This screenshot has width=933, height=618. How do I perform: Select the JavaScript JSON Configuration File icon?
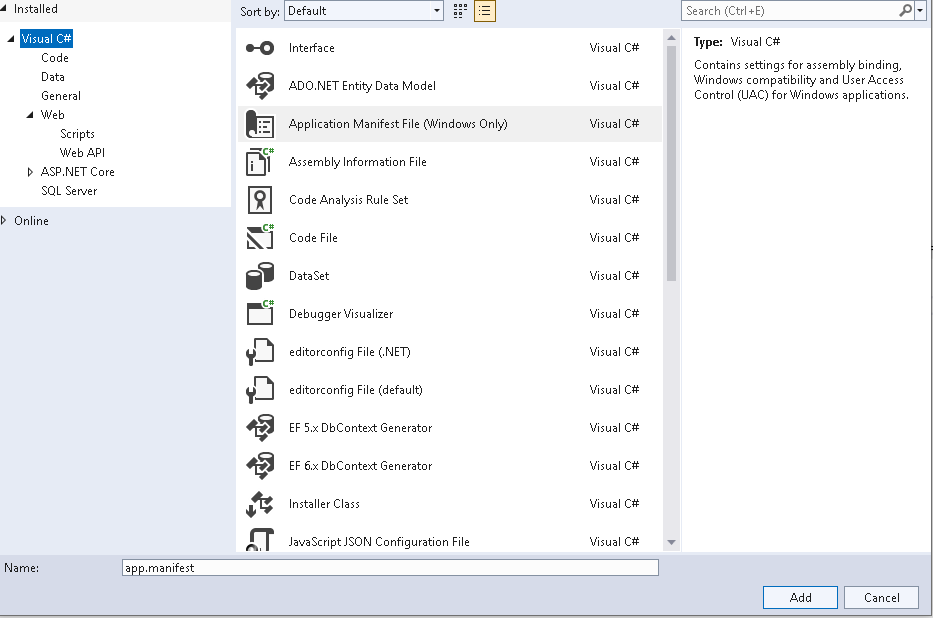click(x=260, y=539)
